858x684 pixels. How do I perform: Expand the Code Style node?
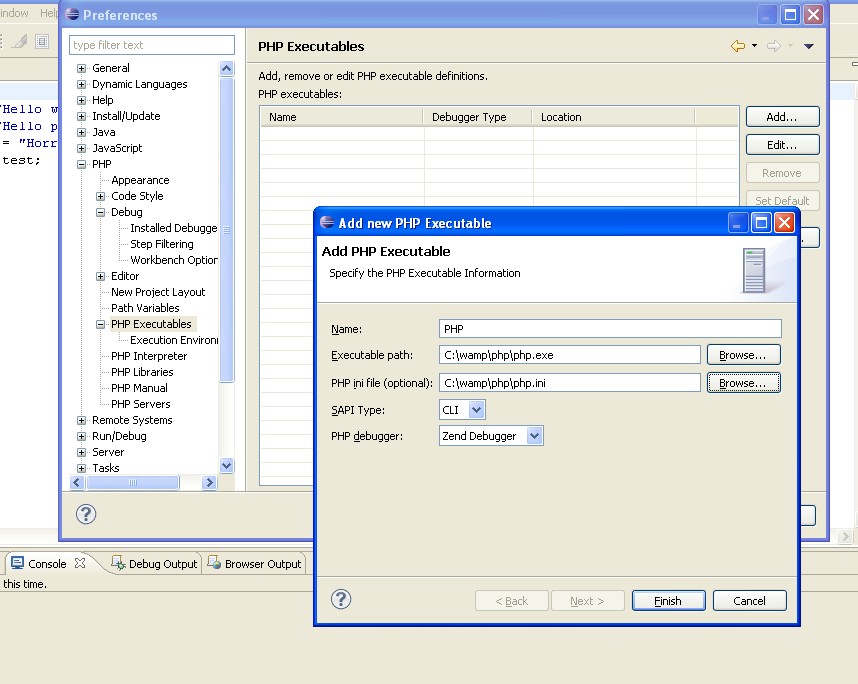[101, 196]
